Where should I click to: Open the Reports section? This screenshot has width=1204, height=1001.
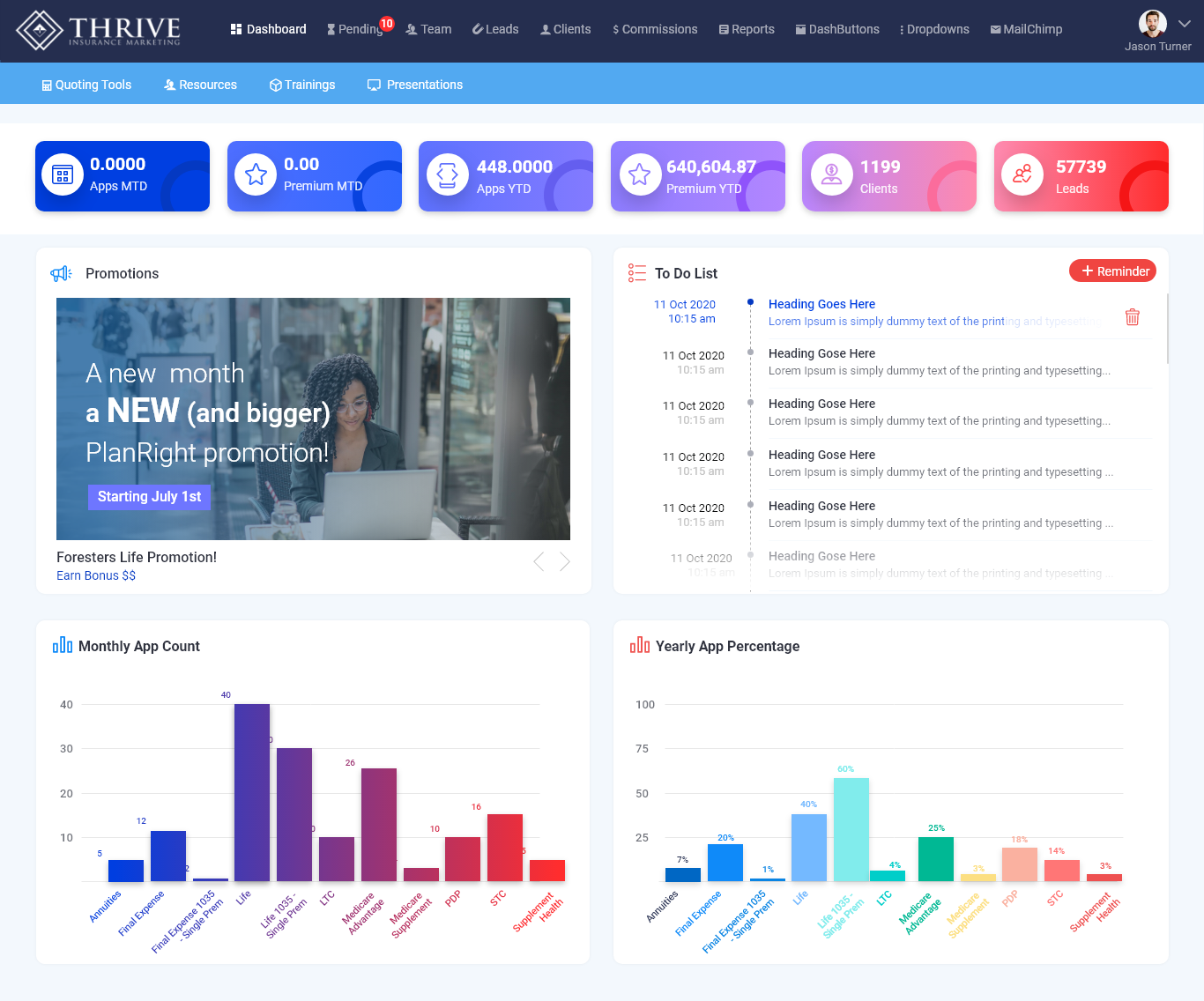pyautogui.click(x=747, y=29)
